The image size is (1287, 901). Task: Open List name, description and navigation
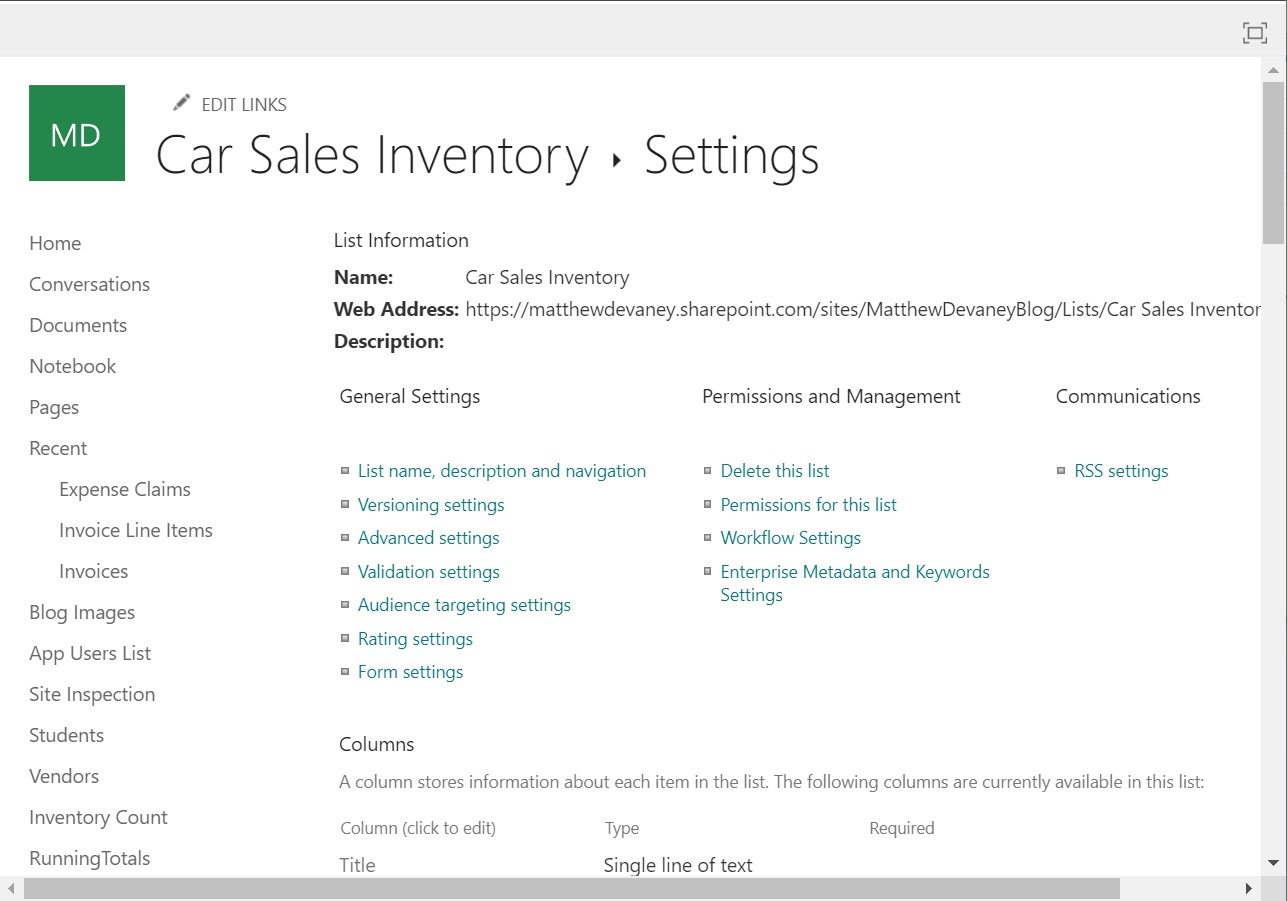pyautogui.click(x=501, y=470)
